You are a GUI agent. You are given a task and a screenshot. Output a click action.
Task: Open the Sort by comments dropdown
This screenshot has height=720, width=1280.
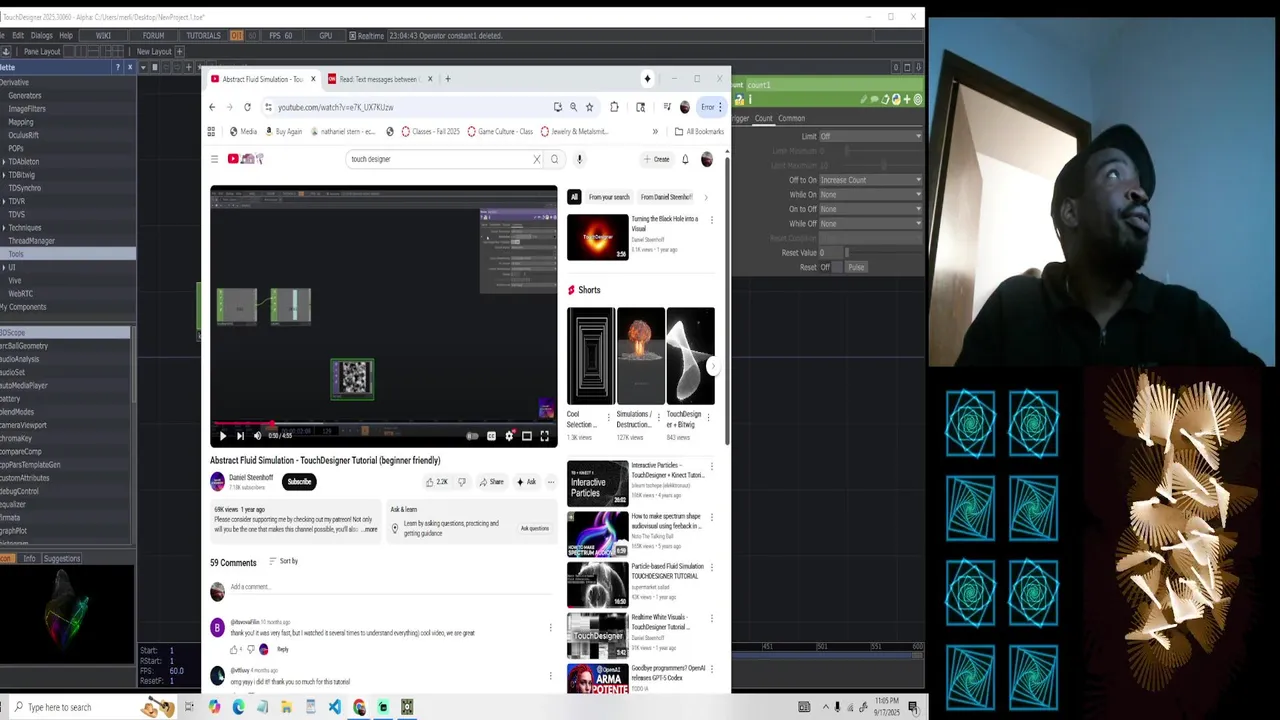pos(284,561)
